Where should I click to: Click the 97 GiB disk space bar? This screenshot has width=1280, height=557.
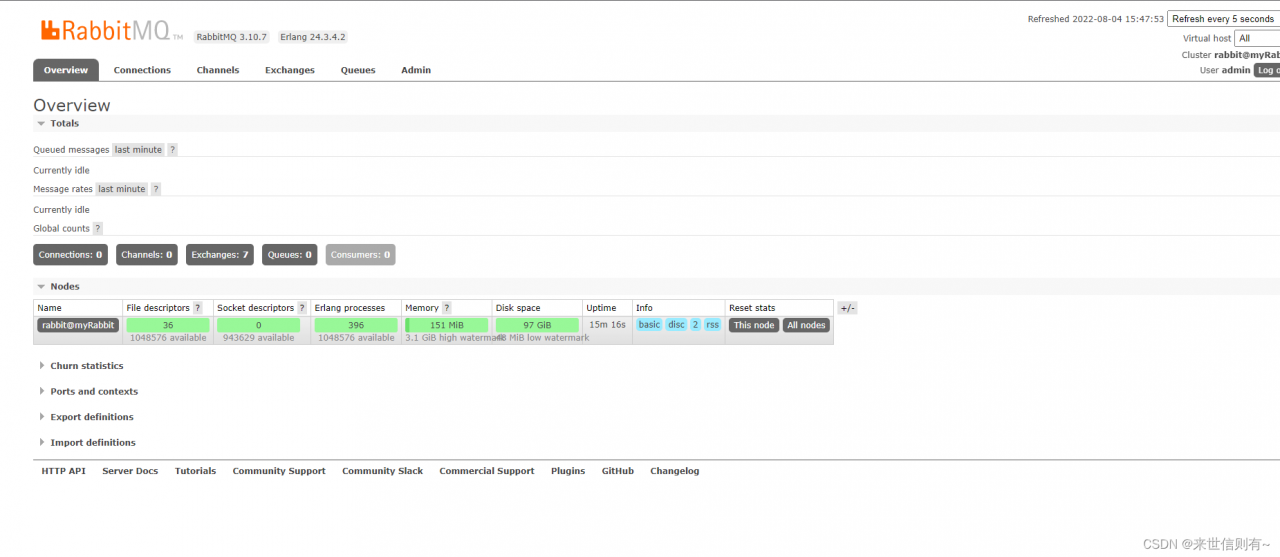(x=537, y=325)
